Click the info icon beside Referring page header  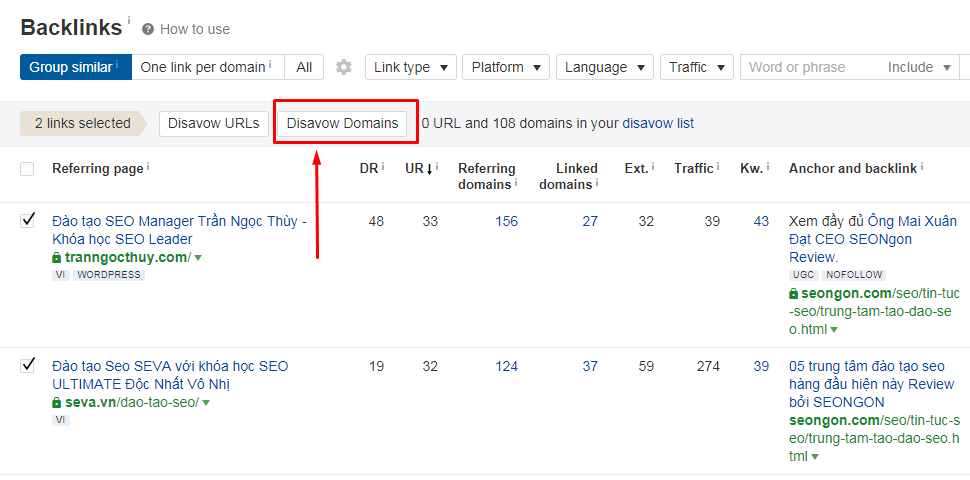pyautogui.click(x=148, y=166)
